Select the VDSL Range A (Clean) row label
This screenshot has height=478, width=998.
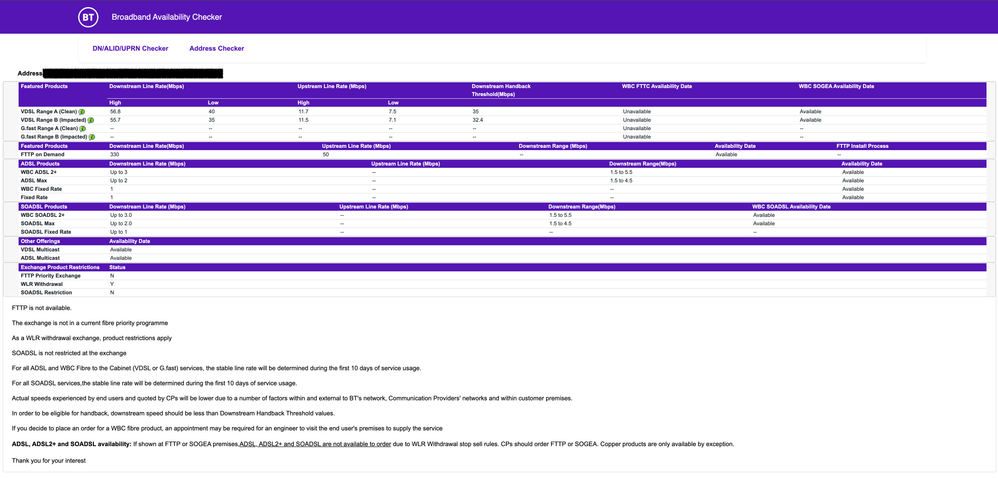(49, 111)
